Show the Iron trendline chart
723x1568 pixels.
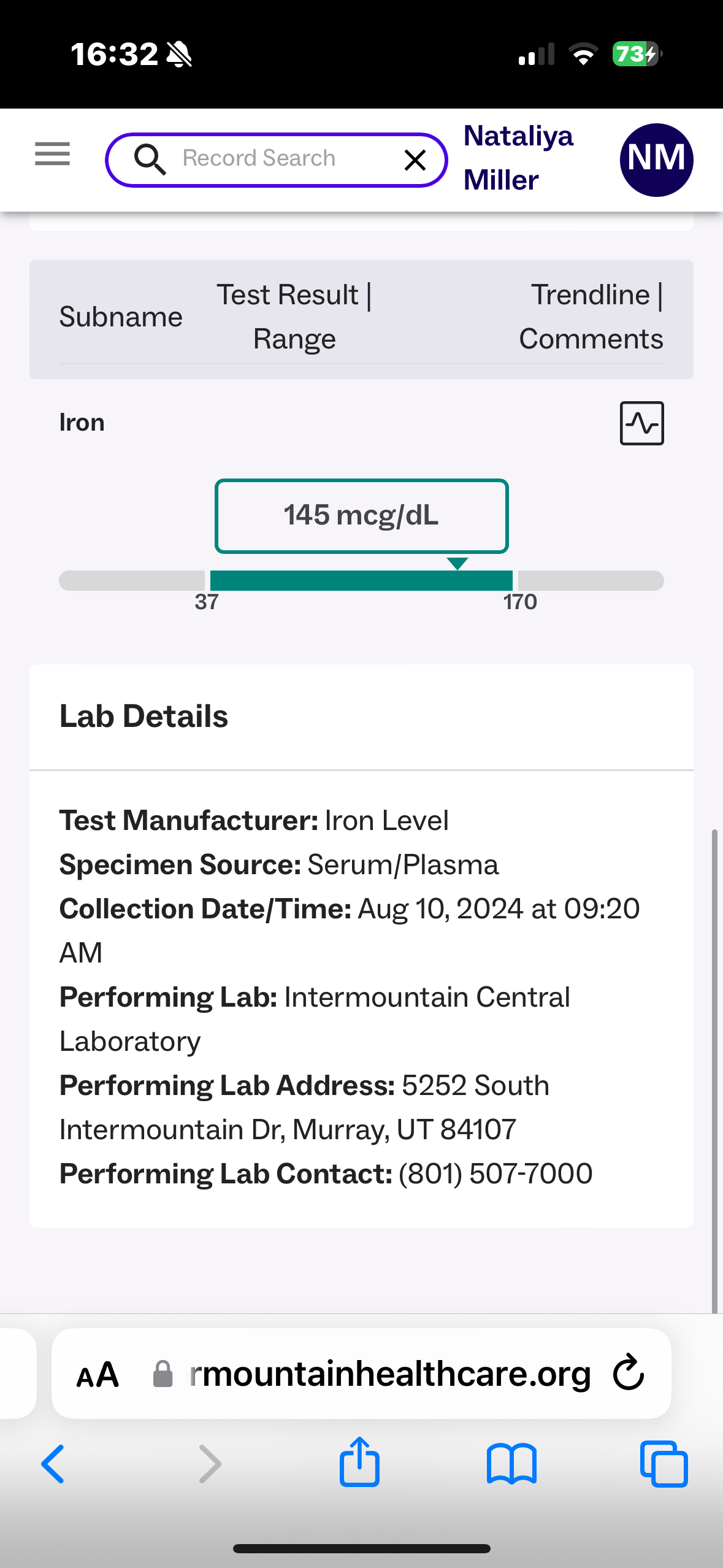click(641, 423)
